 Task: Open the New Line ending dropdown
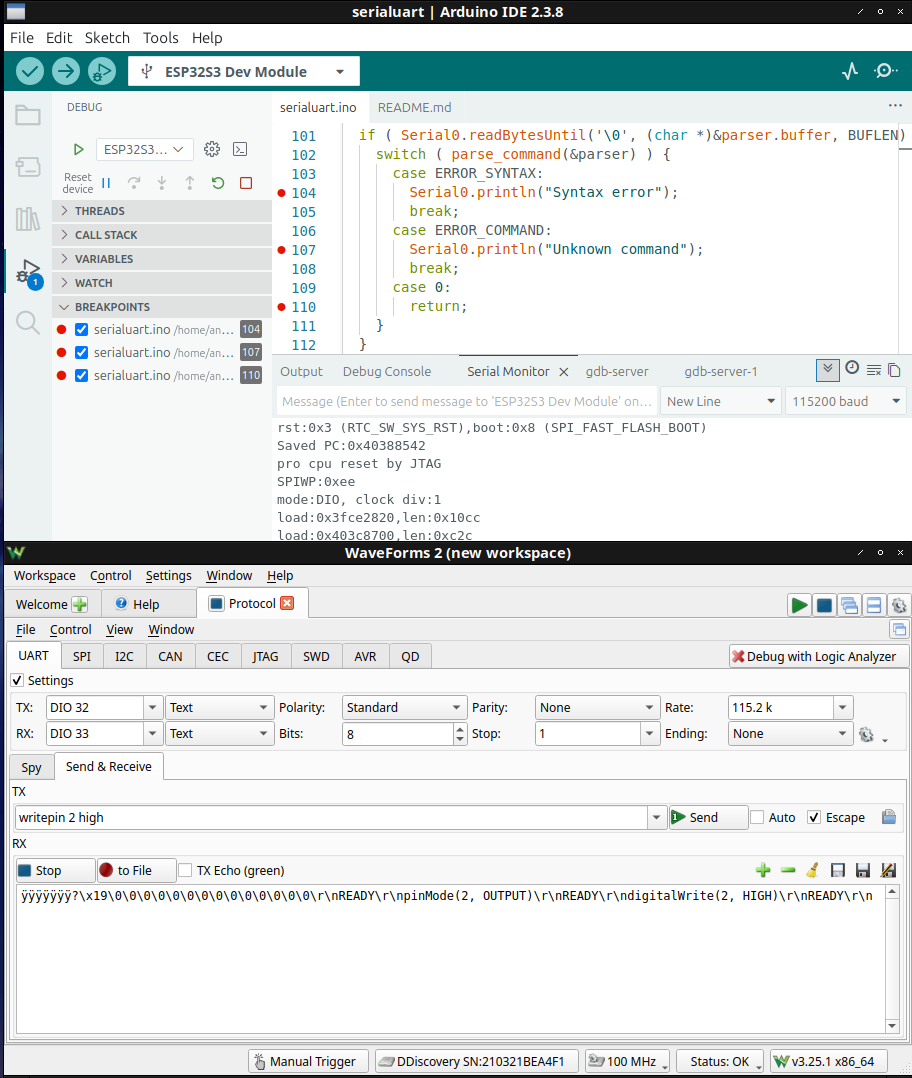click(720, 402)
